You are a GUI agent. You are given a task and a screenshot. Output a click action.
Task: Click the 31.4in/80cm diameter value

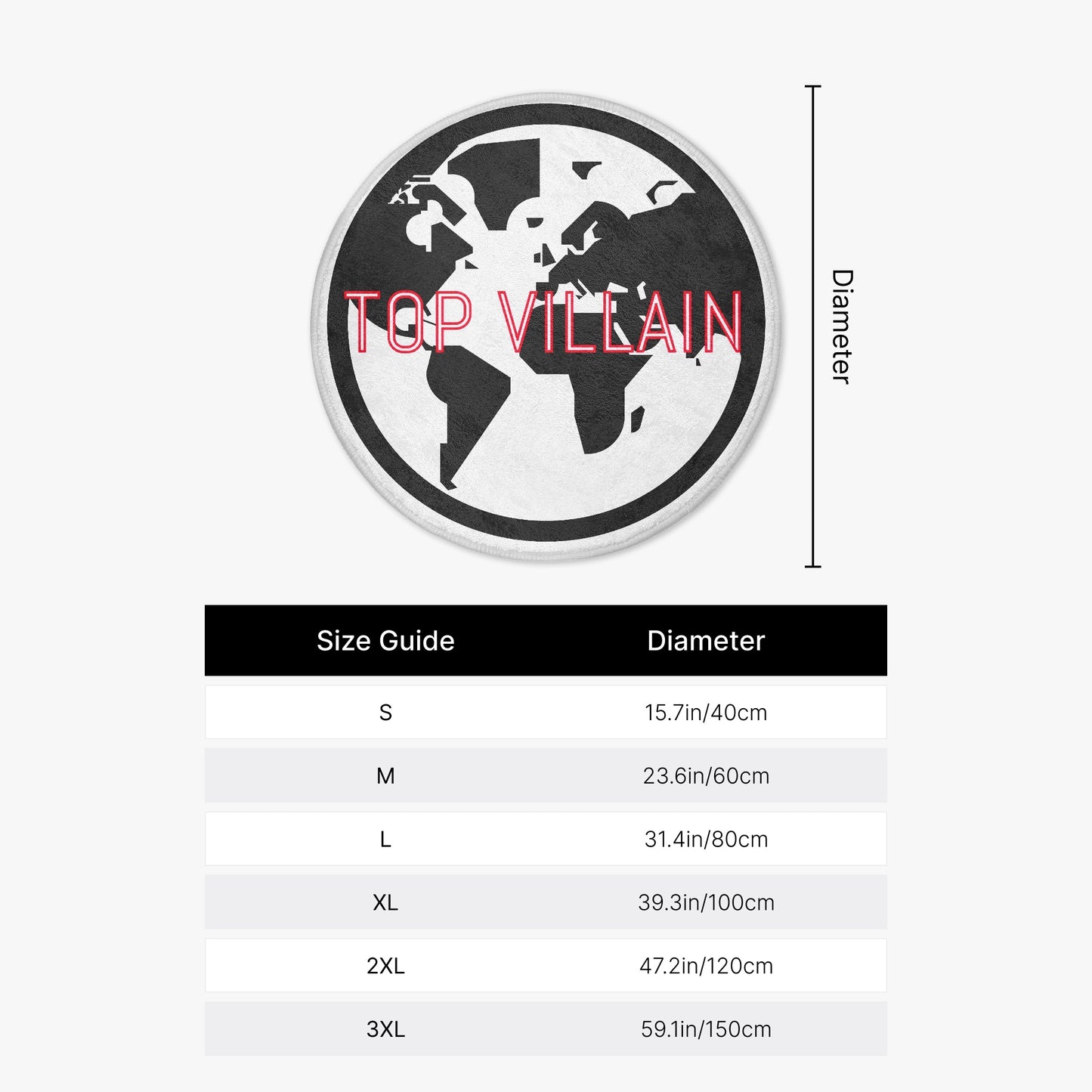click(706, 840)
